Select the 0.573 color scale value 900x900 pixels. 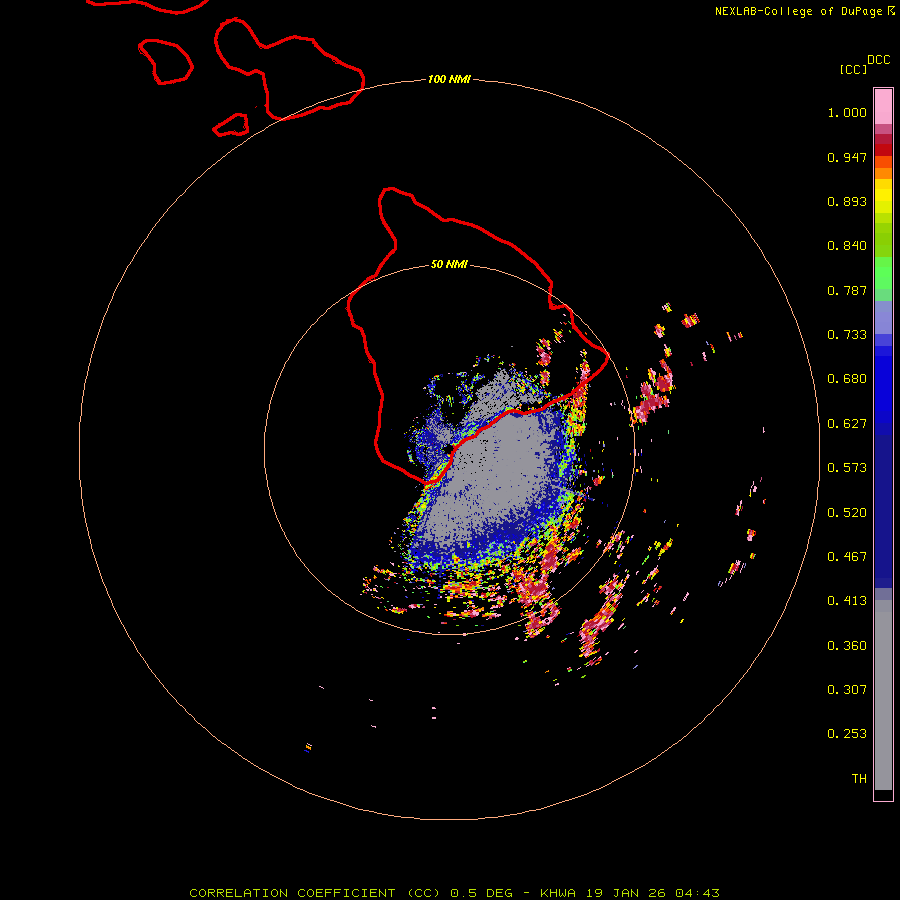click(847, 468)
